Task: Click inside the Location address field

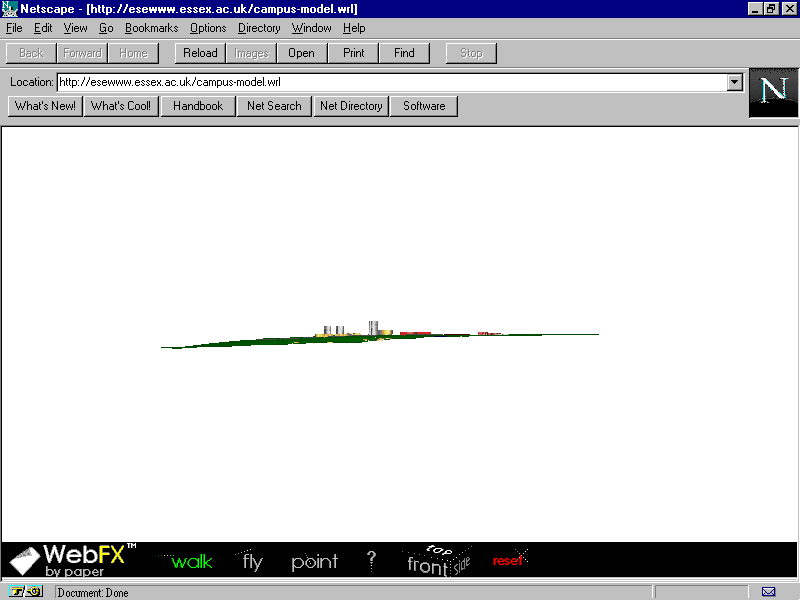Action: point(390,82)
